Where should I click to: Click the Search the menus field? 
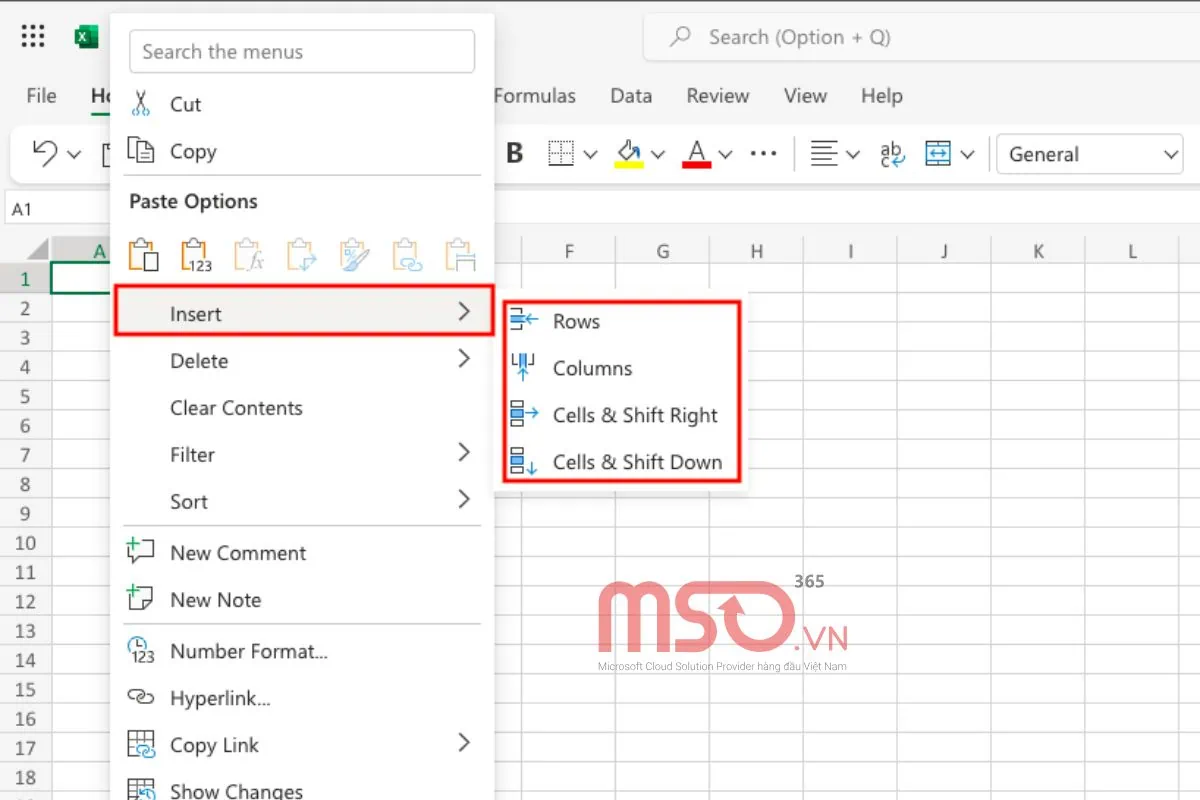[302, 52]
